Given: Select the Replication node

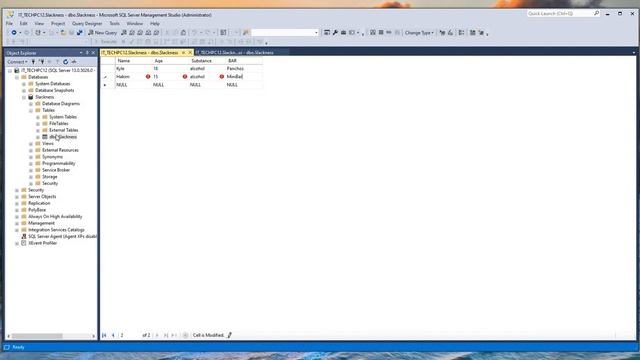Looking at the screenshot, I should coord(39,203).
